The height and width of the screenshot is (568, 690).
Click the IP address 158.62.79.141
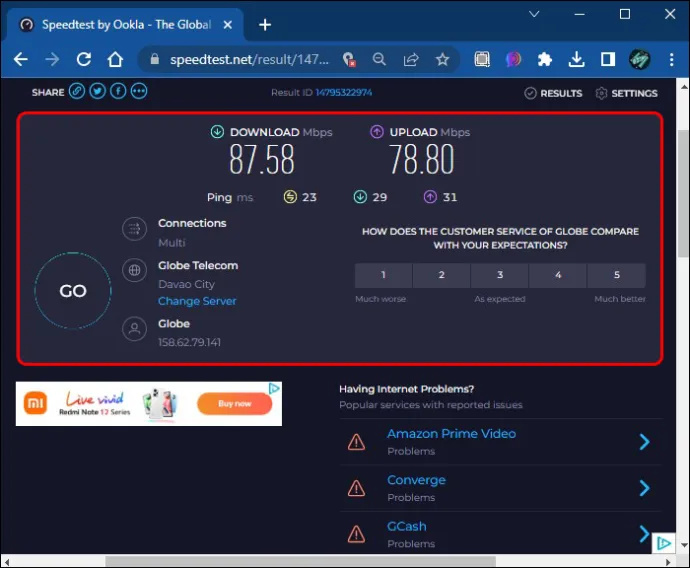189,342
